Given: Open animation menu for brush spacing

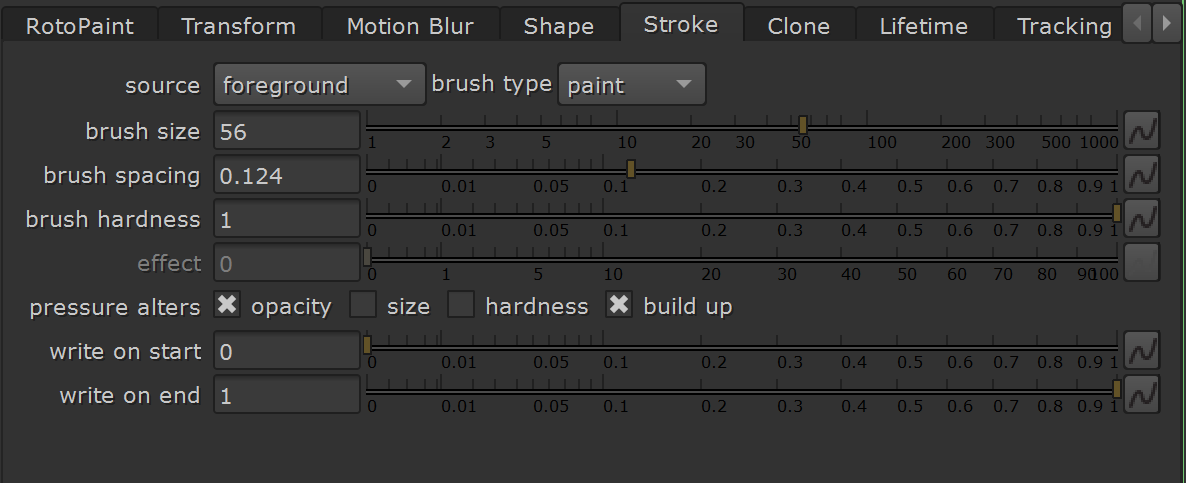Looking at the screenshot, I should [x=1141, y=175].
